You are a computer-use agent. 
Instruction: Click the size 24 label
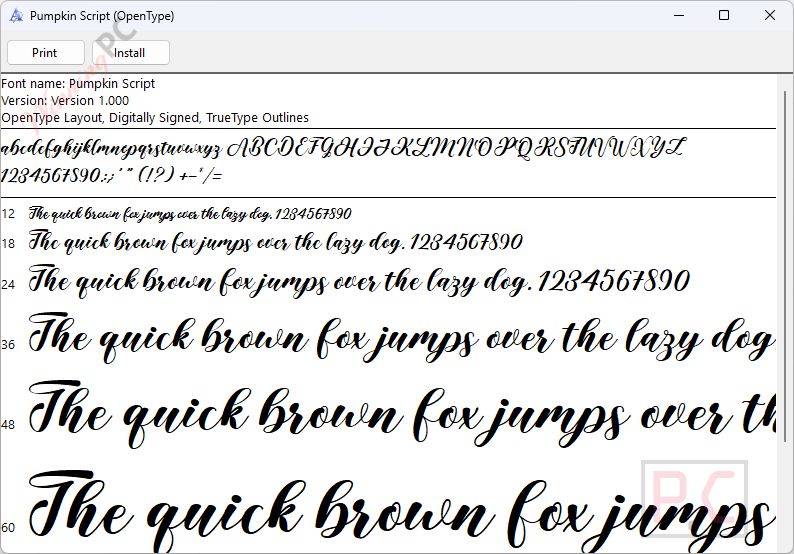[x=8, y=285]
